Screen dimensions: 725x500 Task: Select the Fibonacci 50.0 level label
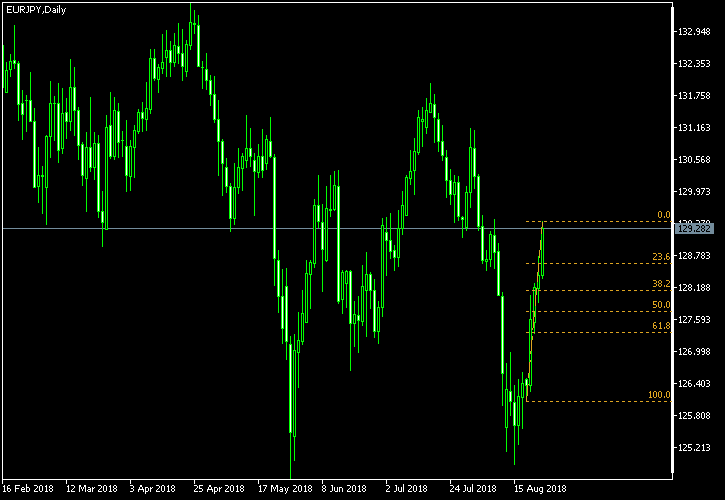[661, 305]
